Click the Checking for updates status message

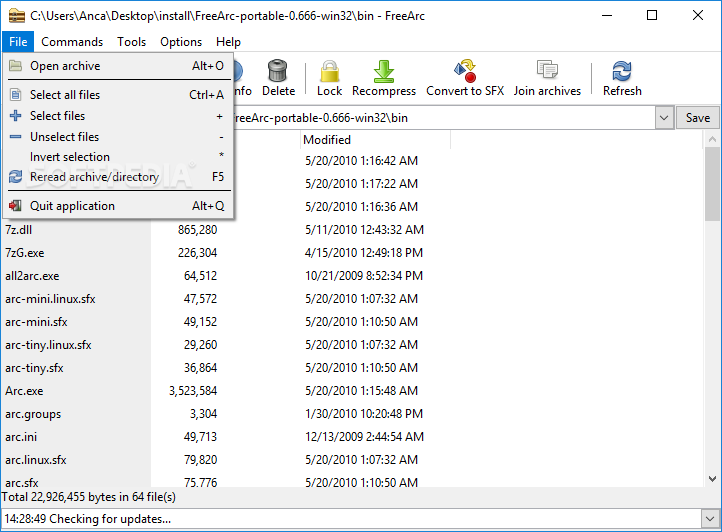click(87, 519)
